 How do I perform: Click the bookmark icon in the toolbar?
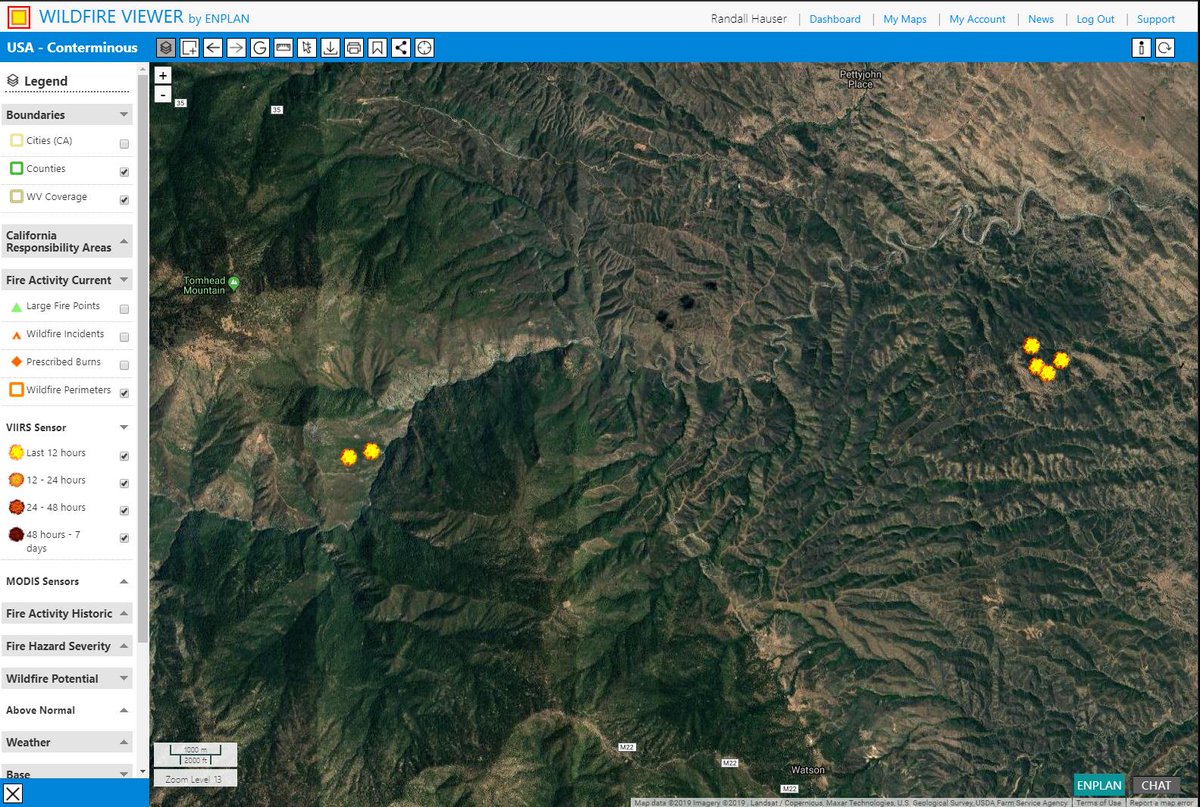(377, 47)
